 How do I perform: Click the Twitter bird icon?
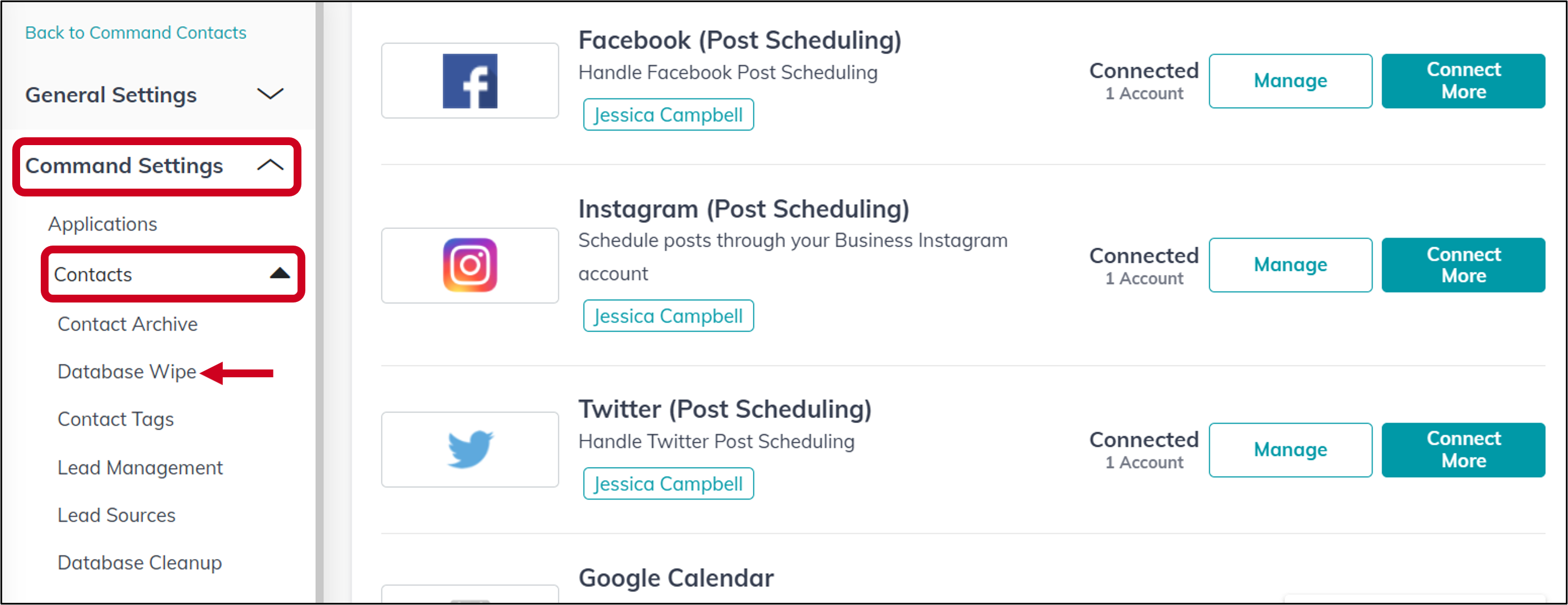(x=469, y=449)
